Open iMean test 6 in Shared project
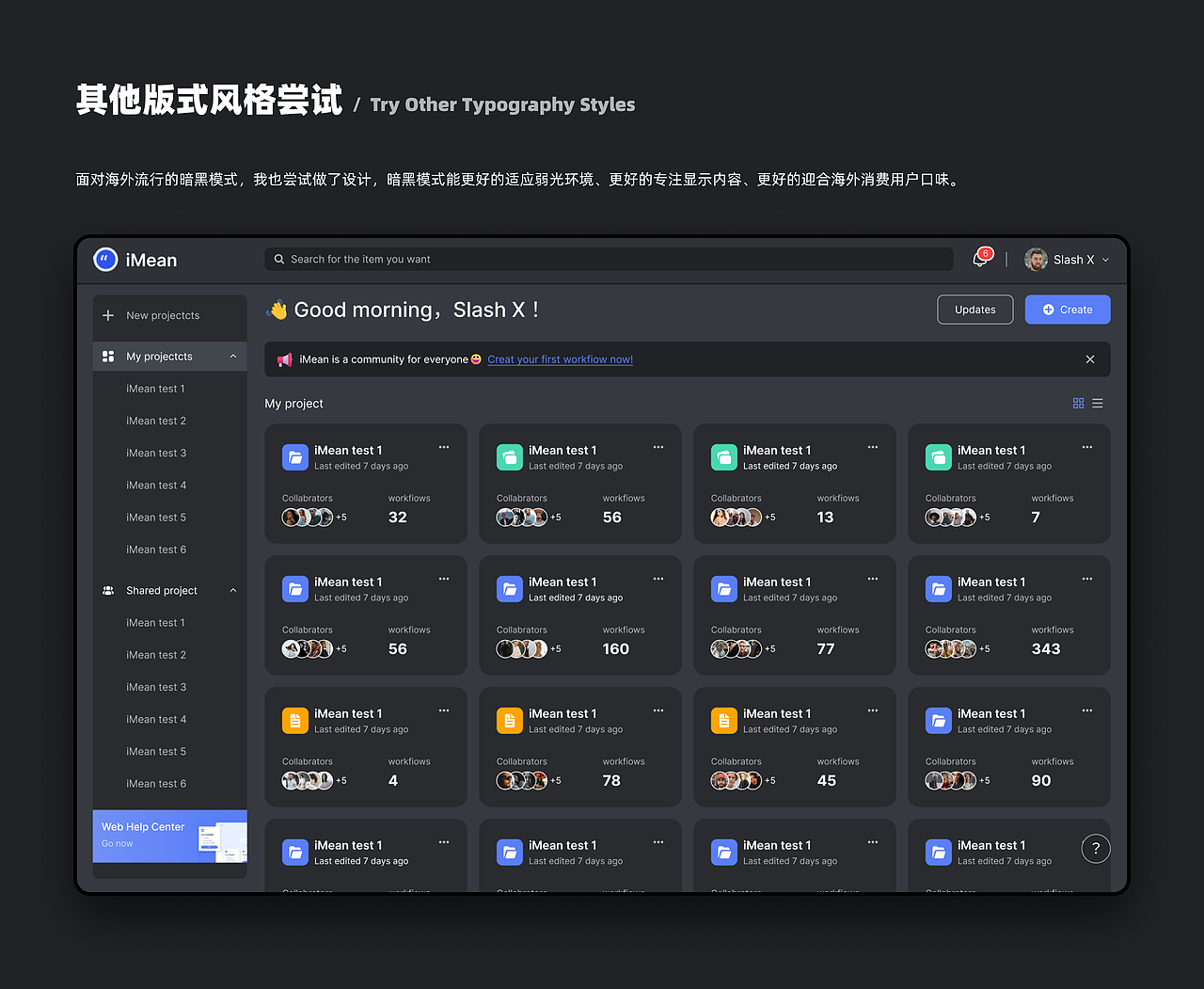The image size is (1204, 989). [x=156, y=783]
